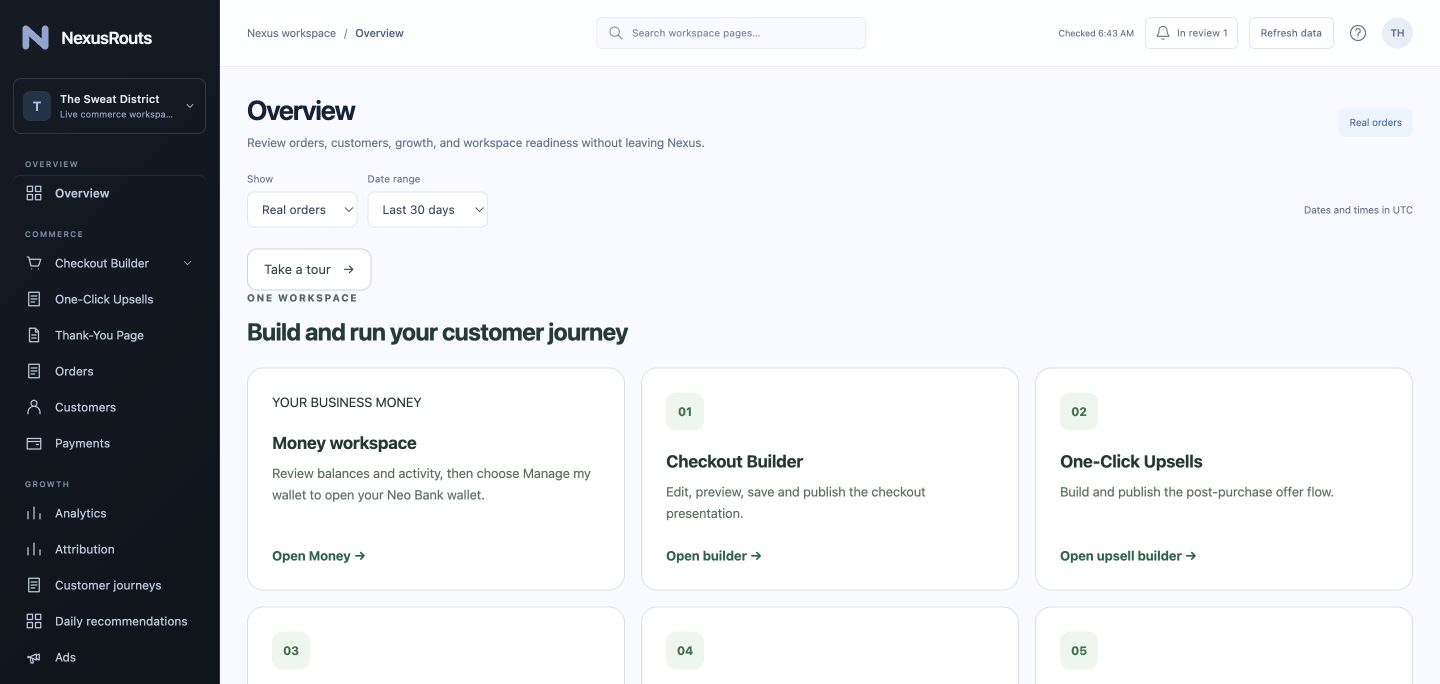Click the Orders list icon
Screen dimensions: 1440x684
[x=34, y=371]
